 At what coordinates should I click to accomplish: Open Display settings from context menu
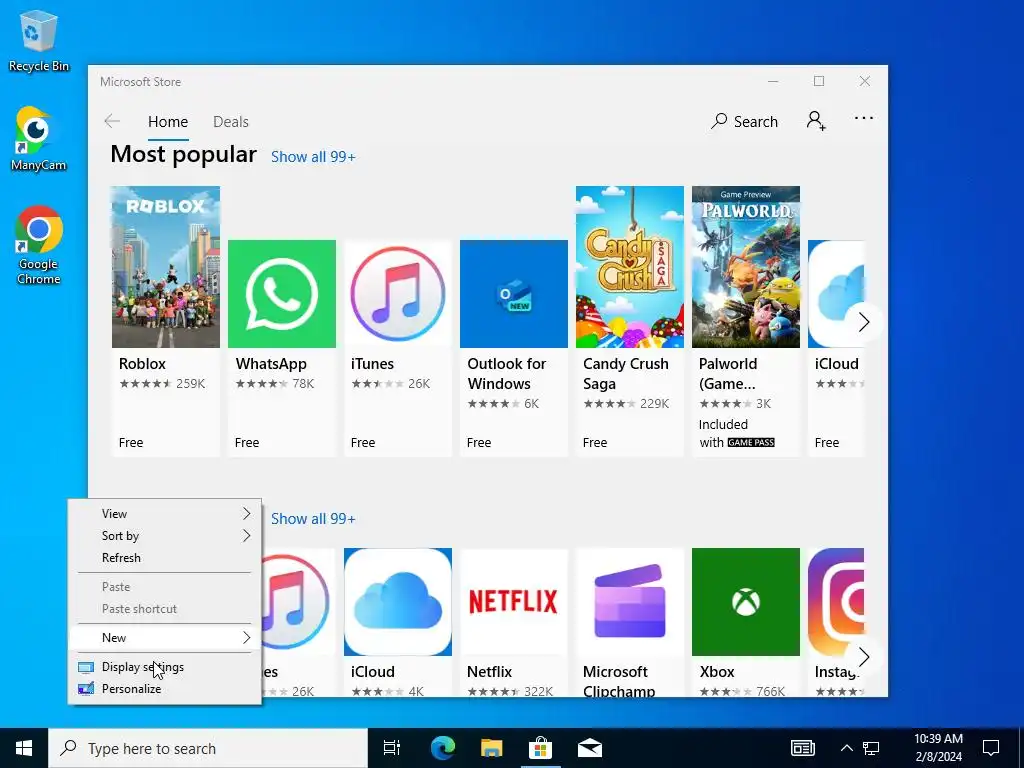[x=165, y=667]
